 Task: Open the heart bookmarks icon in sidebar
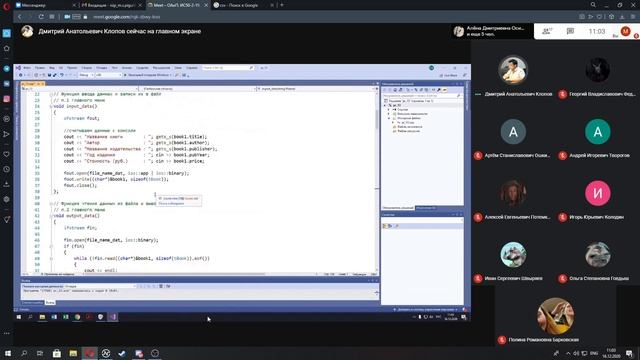[7, 154]
